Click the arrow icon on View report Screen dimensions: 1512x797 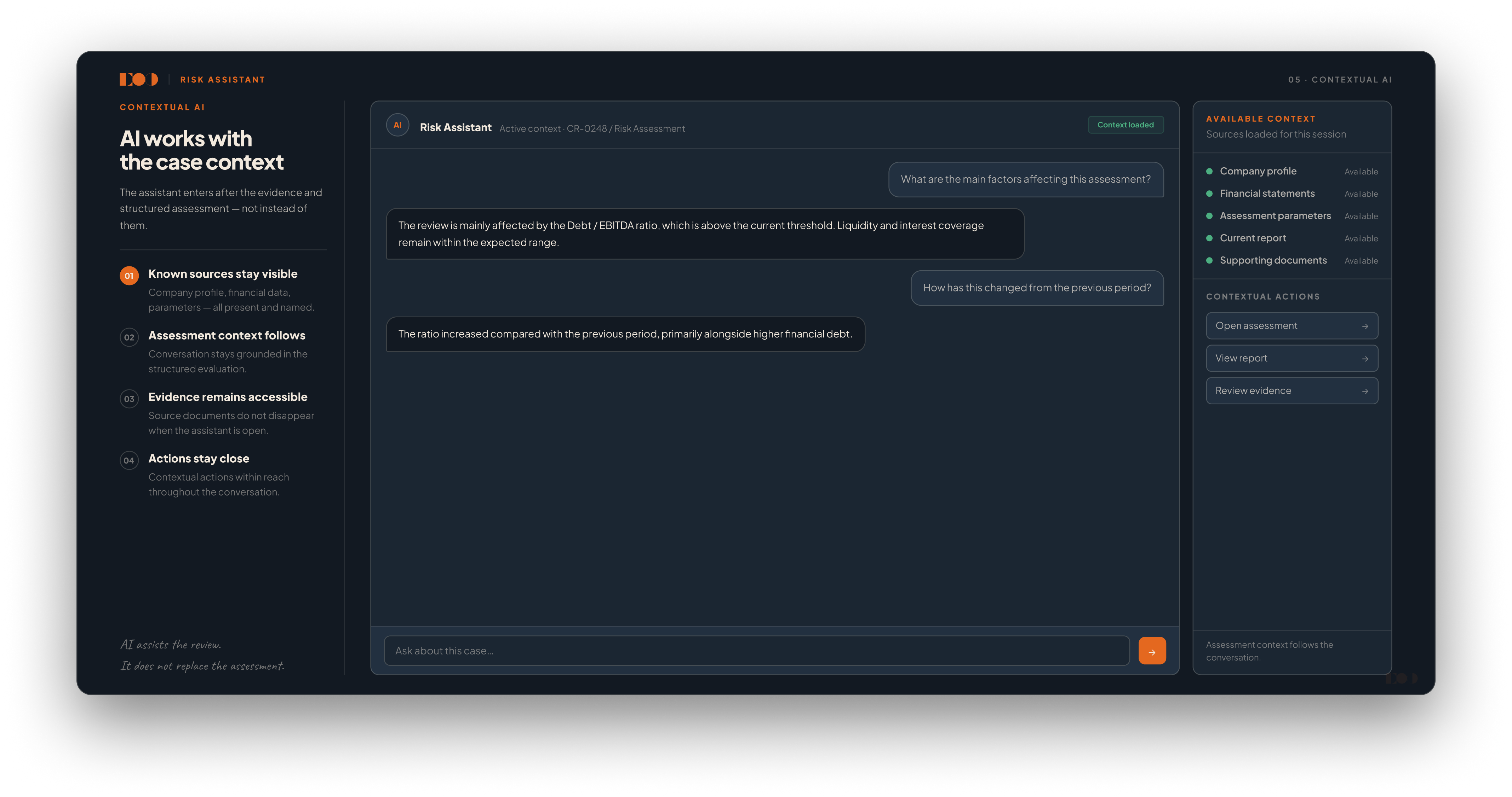(1365, 358)
